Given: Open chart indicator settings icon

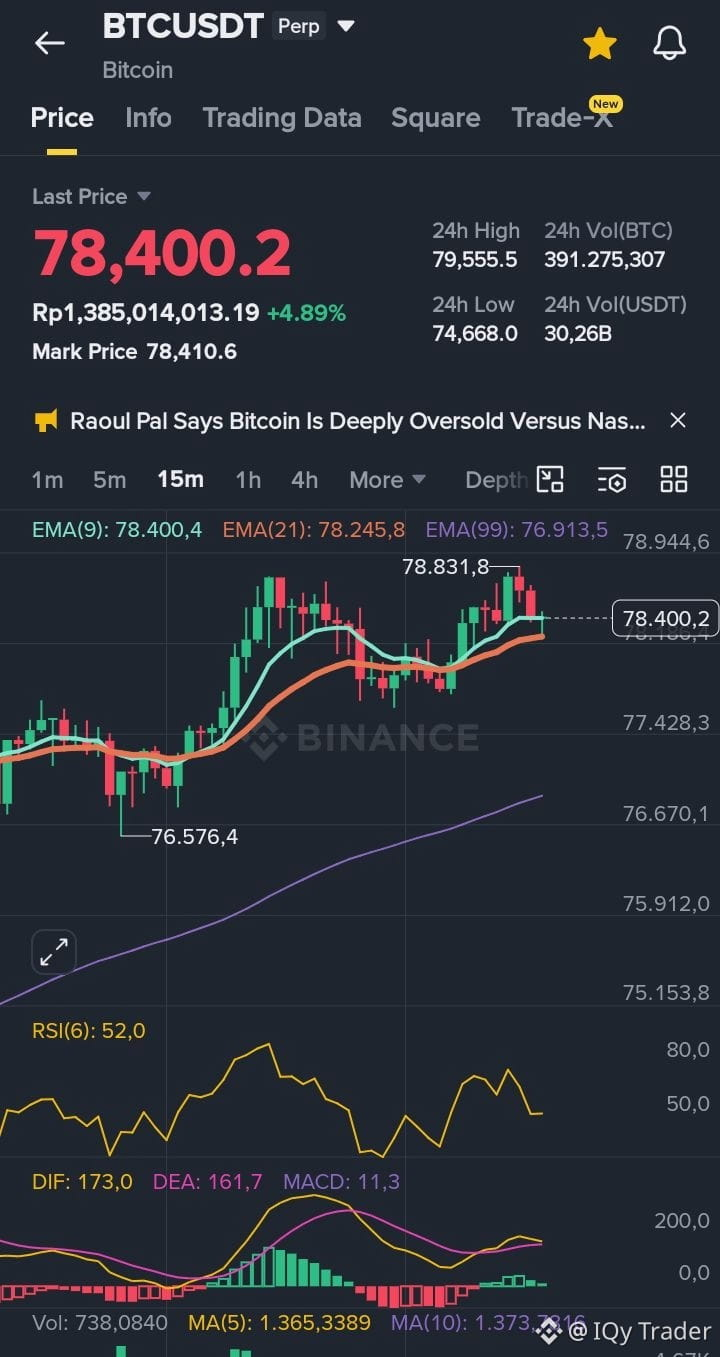Looking at the screenshot, I should click(612, 480).
